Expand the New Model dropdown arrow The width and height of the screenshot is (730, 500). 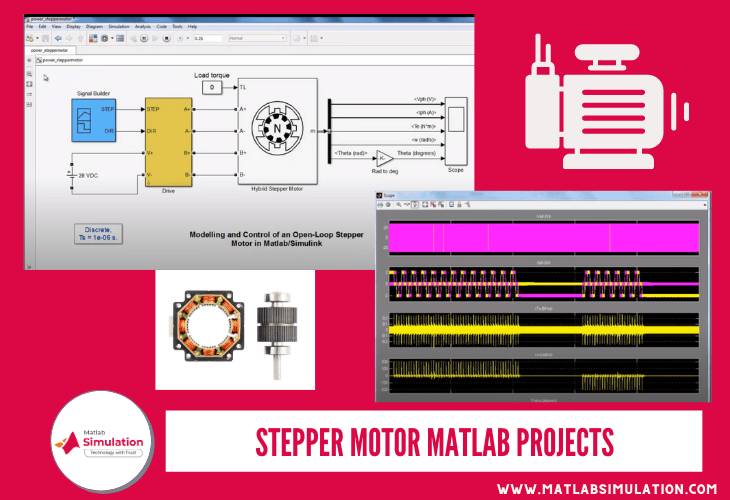point(37,38)
